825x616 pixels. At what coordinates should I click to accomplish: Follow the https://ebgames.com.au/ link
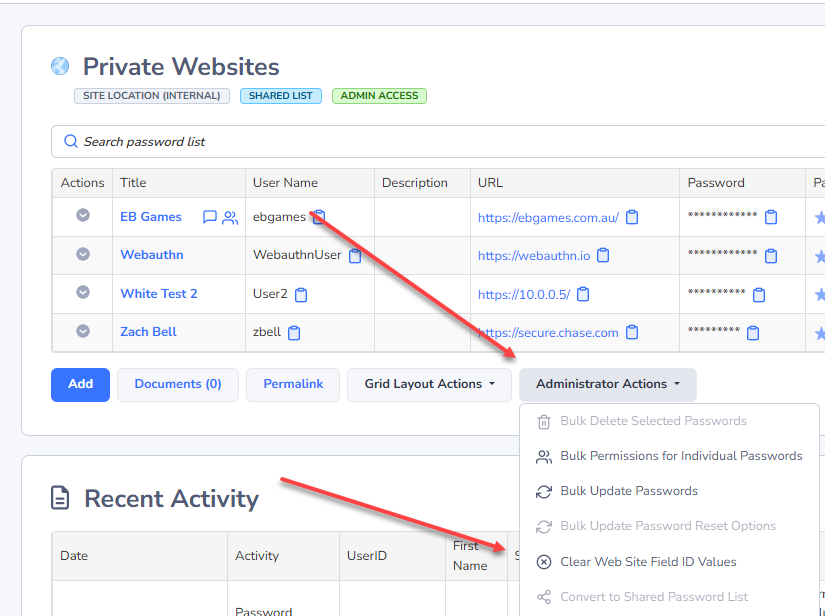pos(548,218)
